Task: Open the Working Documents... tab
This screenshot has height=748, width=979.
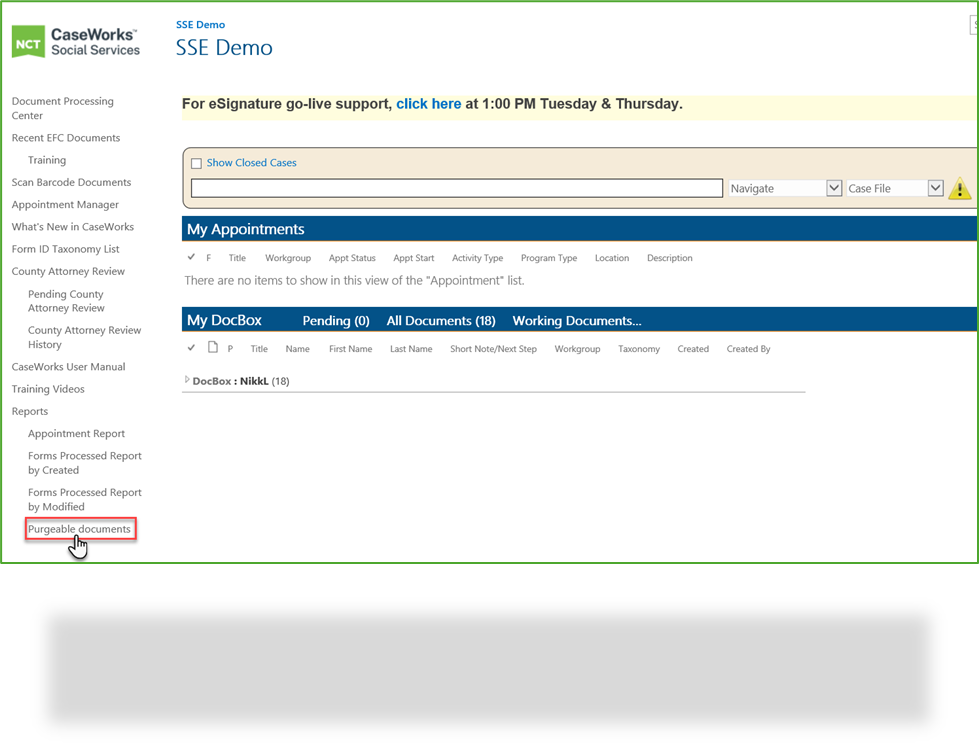Action: [x=577, y=320]
